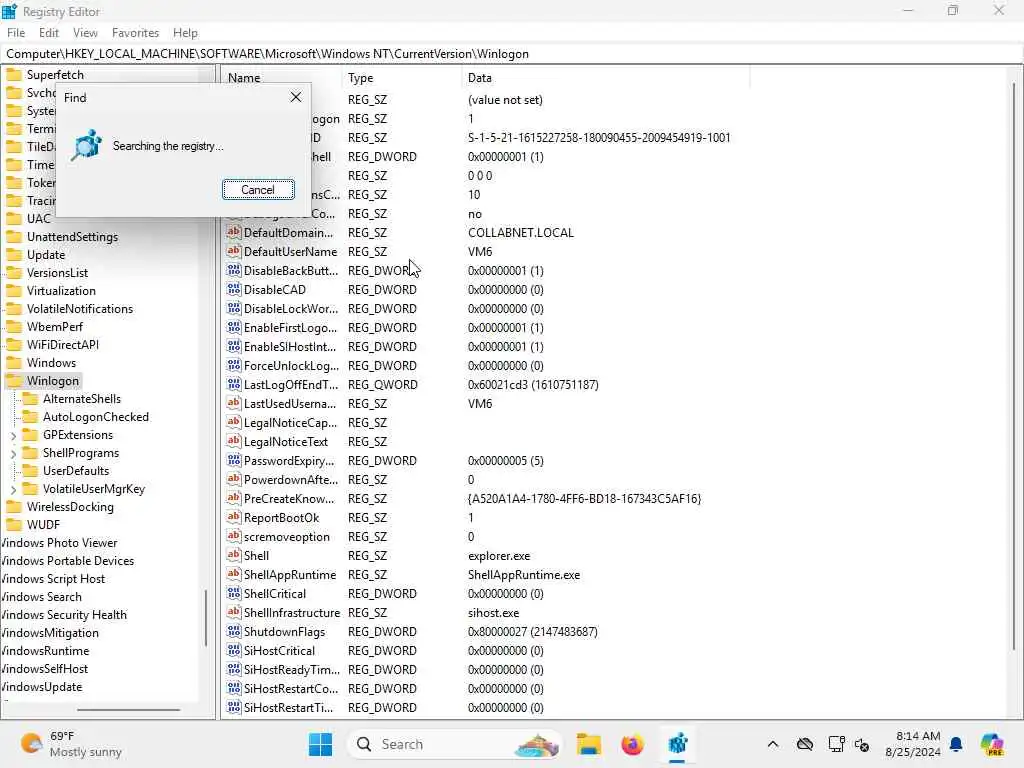The width and height of the screenshot is (1024, 768).
Task: Click the DefaultUserName string value icon
Action: coord(234,251)
